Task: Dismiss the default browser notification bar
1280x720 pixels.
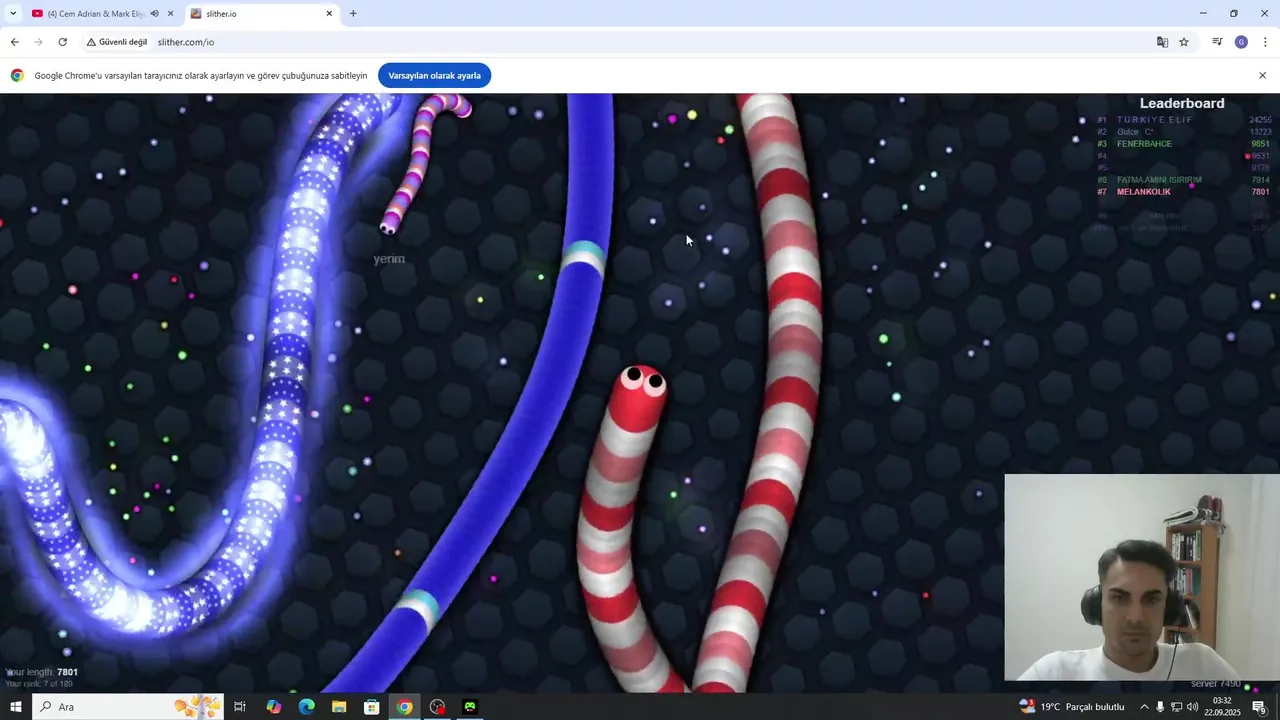Action: [x=1262, y=76]
